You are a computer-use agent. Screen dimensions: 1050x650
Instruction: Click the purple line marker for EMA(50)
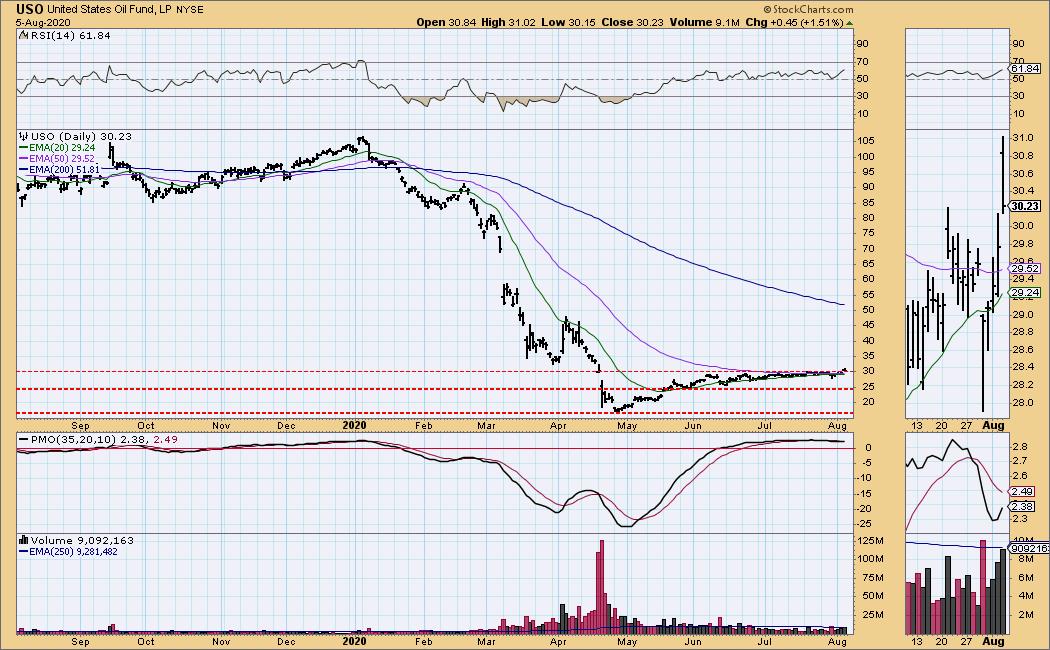point(23,159)
